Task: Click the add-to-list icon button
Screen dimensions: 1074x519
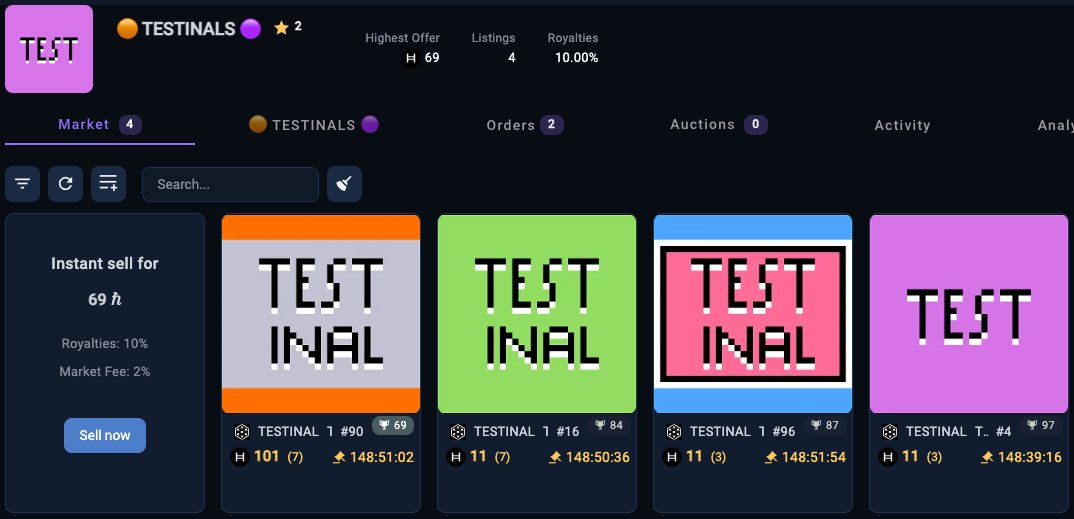Action: (108, 183)
